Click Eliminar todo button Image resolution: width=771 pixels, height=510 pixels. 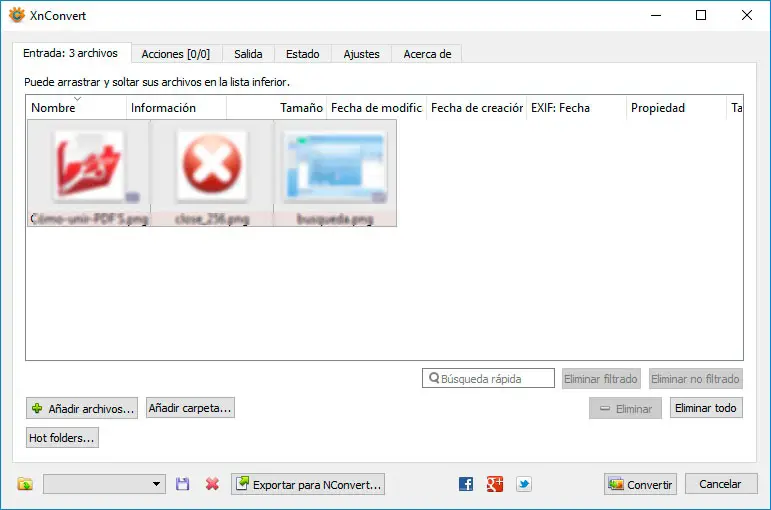coord(706,408)
